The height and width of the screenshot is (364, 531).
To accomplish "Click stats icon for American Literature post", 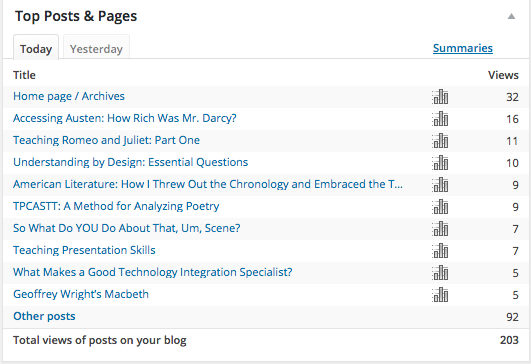I will click(440, 185).
